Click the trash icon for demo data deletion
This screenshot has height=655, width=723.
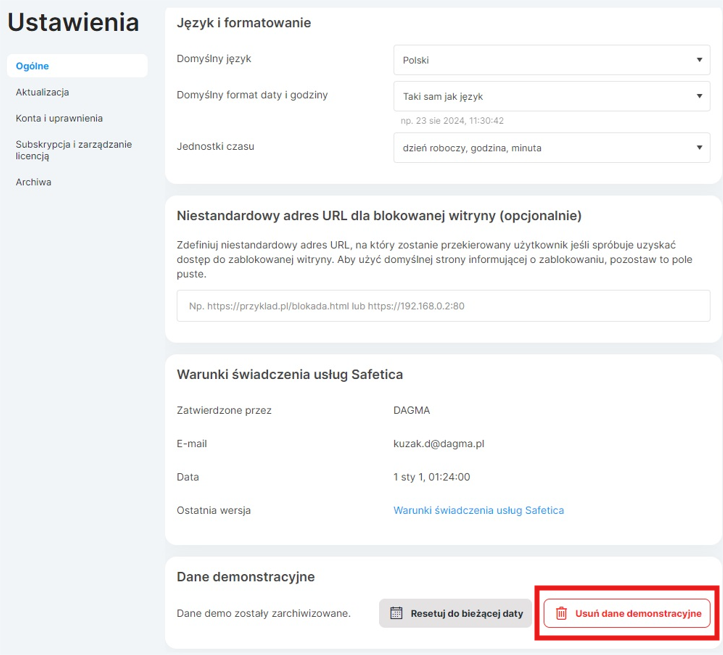(561, 613)
